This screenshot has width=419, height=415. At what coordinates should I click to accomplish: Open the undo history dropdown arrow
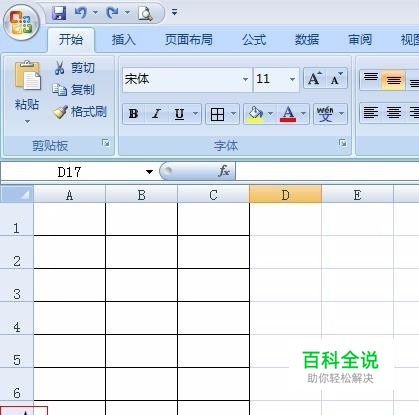point(95,13)
